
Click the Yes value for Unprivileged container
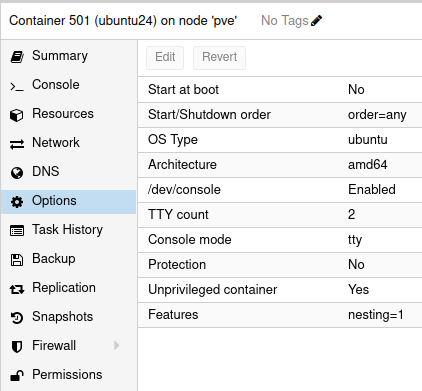pos(358,290)
